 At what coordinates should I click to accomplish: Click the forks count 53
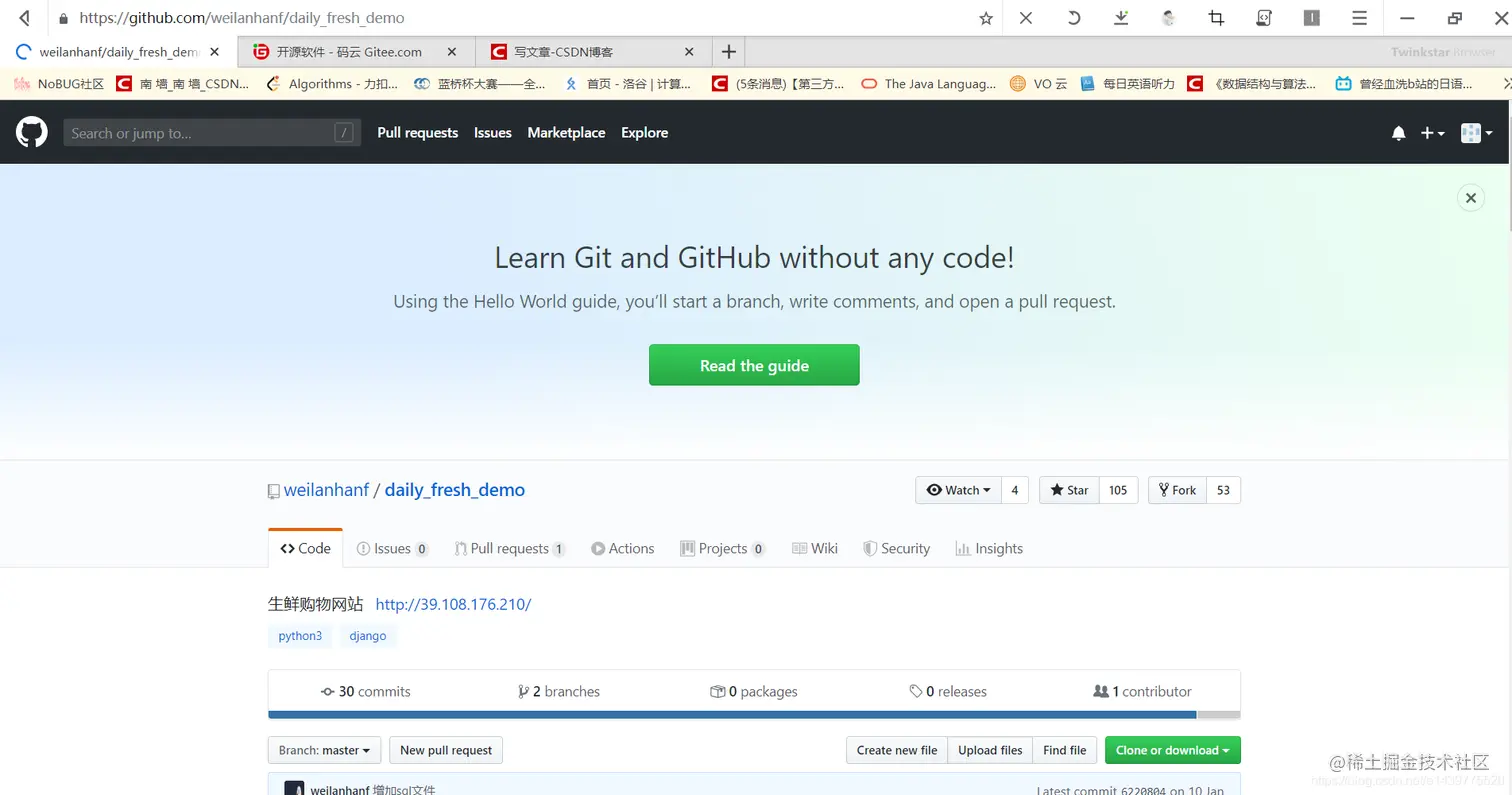pyautogui.click(x=1223, y=490)
